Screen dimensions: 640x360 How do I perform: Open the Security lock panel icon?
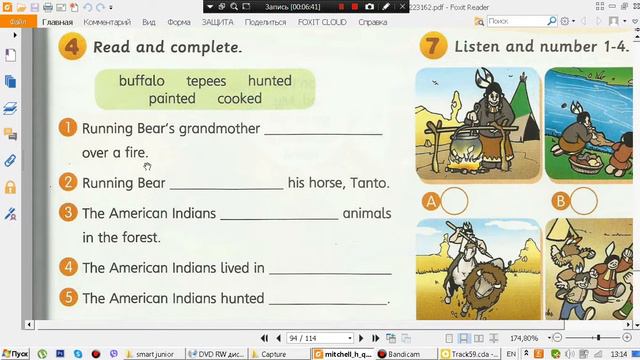coord(10,187)
